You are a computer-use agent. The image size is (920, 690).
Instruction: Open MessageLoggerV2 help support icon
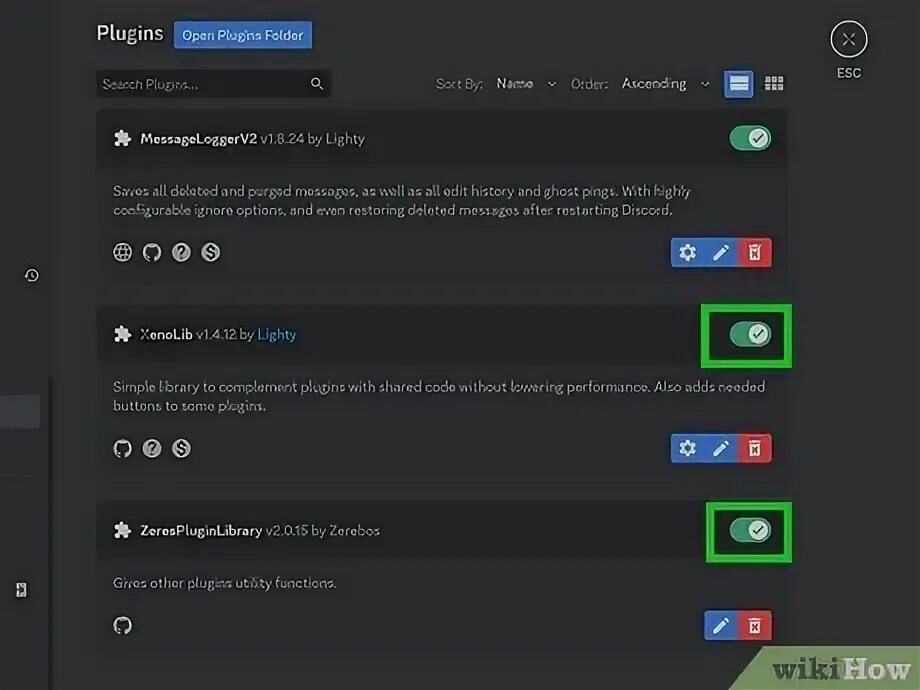point(181,252)
